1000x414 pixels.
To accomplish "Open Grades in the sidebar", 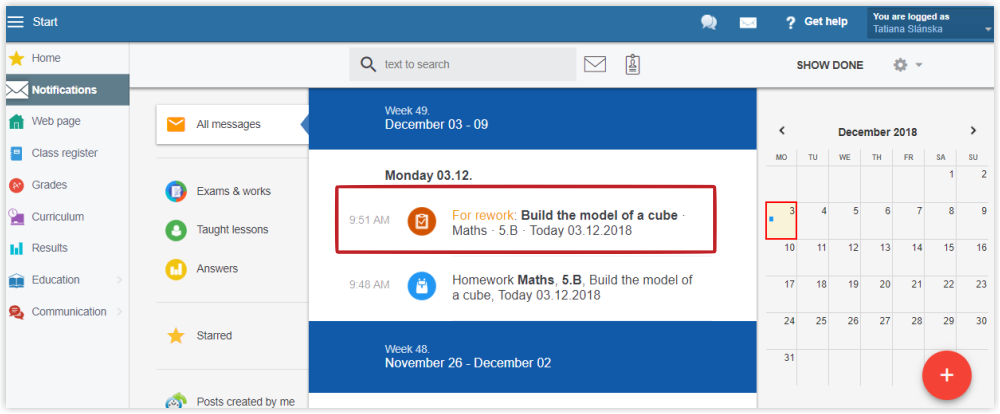I will pos(49,185).
